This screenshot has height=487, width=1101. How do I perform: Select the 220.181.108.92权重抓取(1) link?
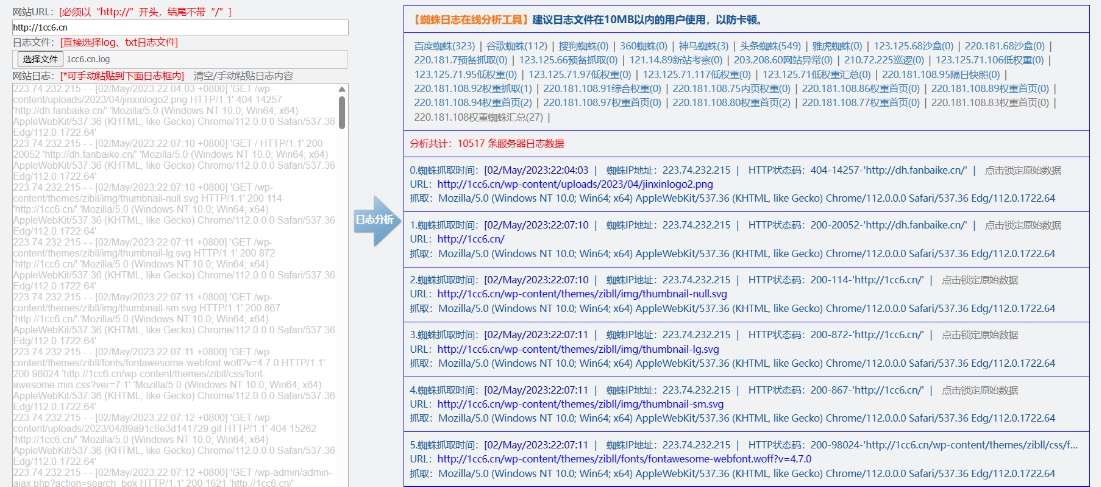click(x=473, y=88)
